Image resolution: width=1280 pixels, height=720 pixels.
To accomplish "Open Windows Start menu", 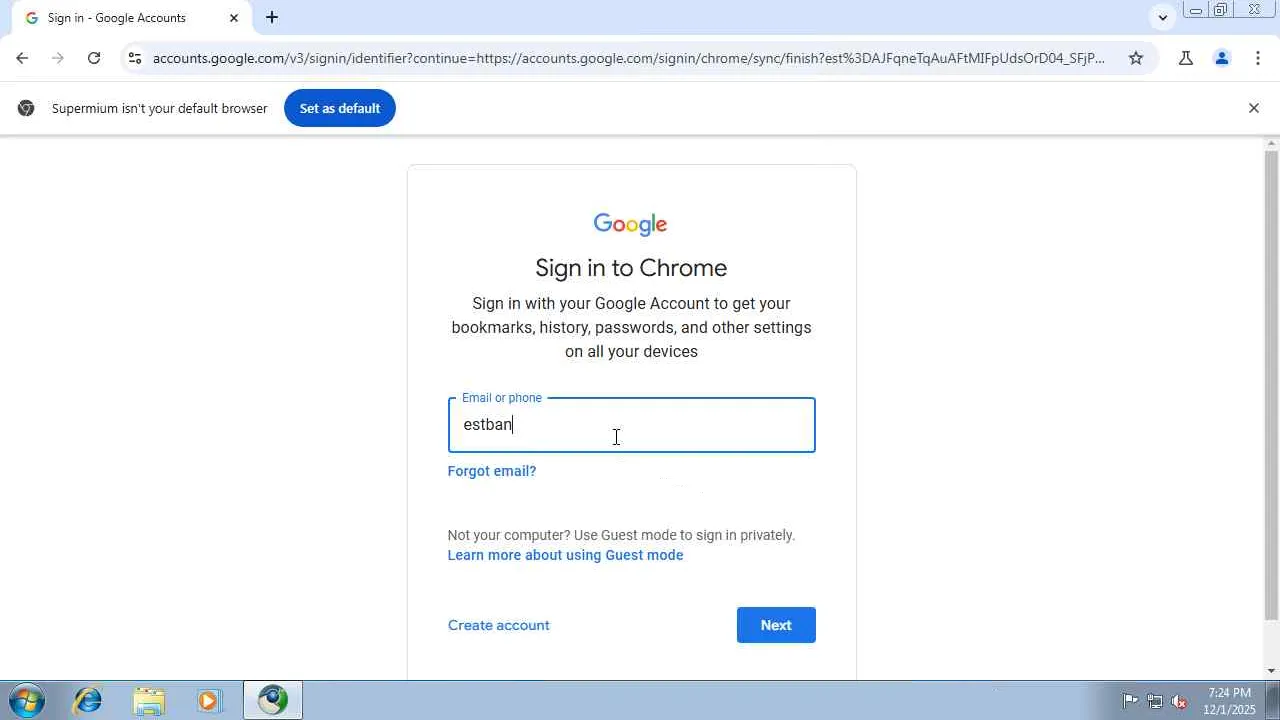I will tap(27, 700).
